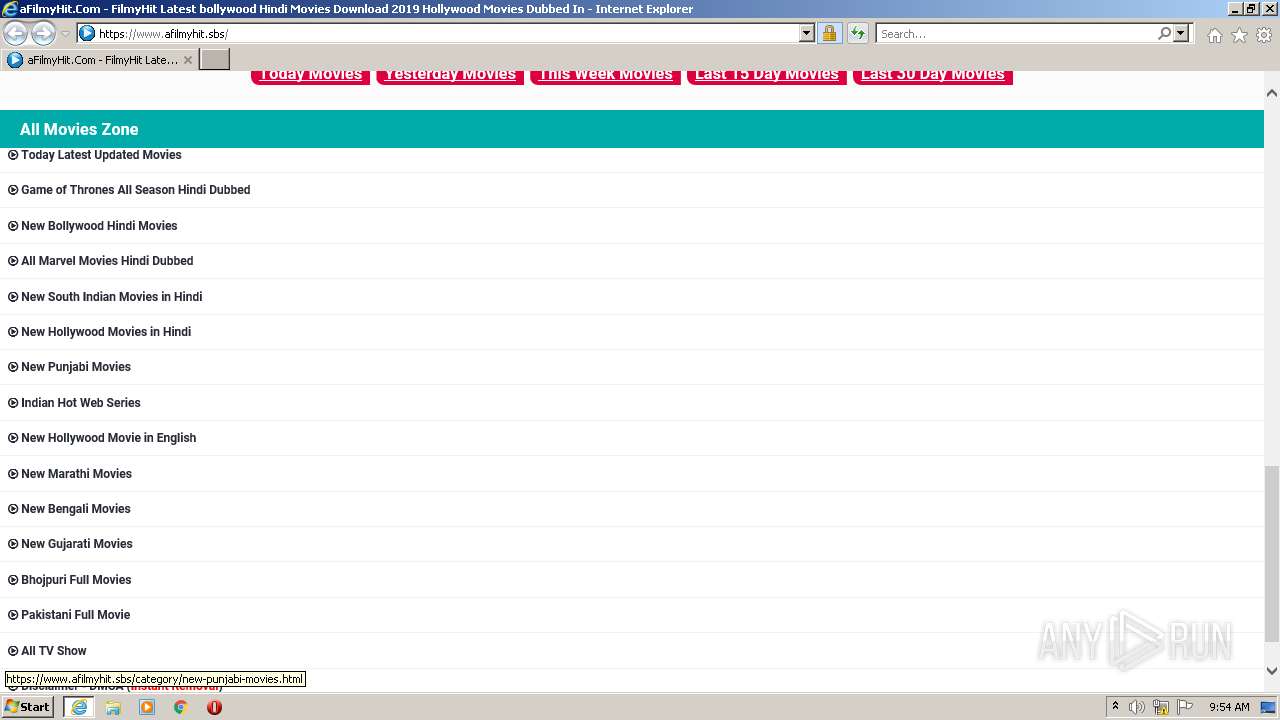
Task: Open the network tray icon
Action: pos(1161,707)
